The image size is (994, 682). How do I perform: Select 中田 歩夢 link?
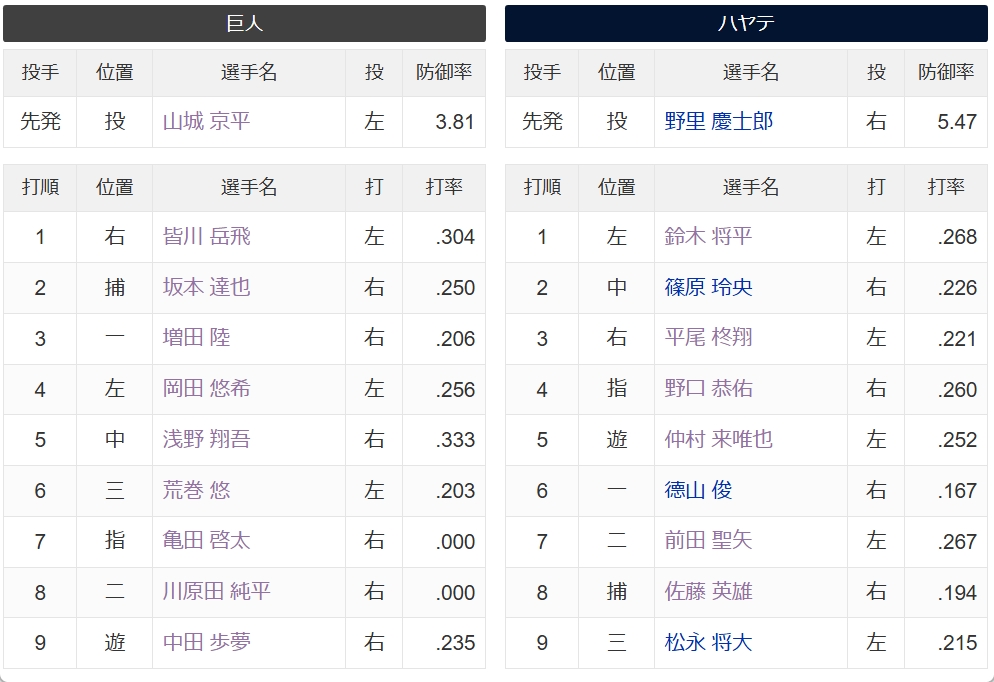pos(207,642)
